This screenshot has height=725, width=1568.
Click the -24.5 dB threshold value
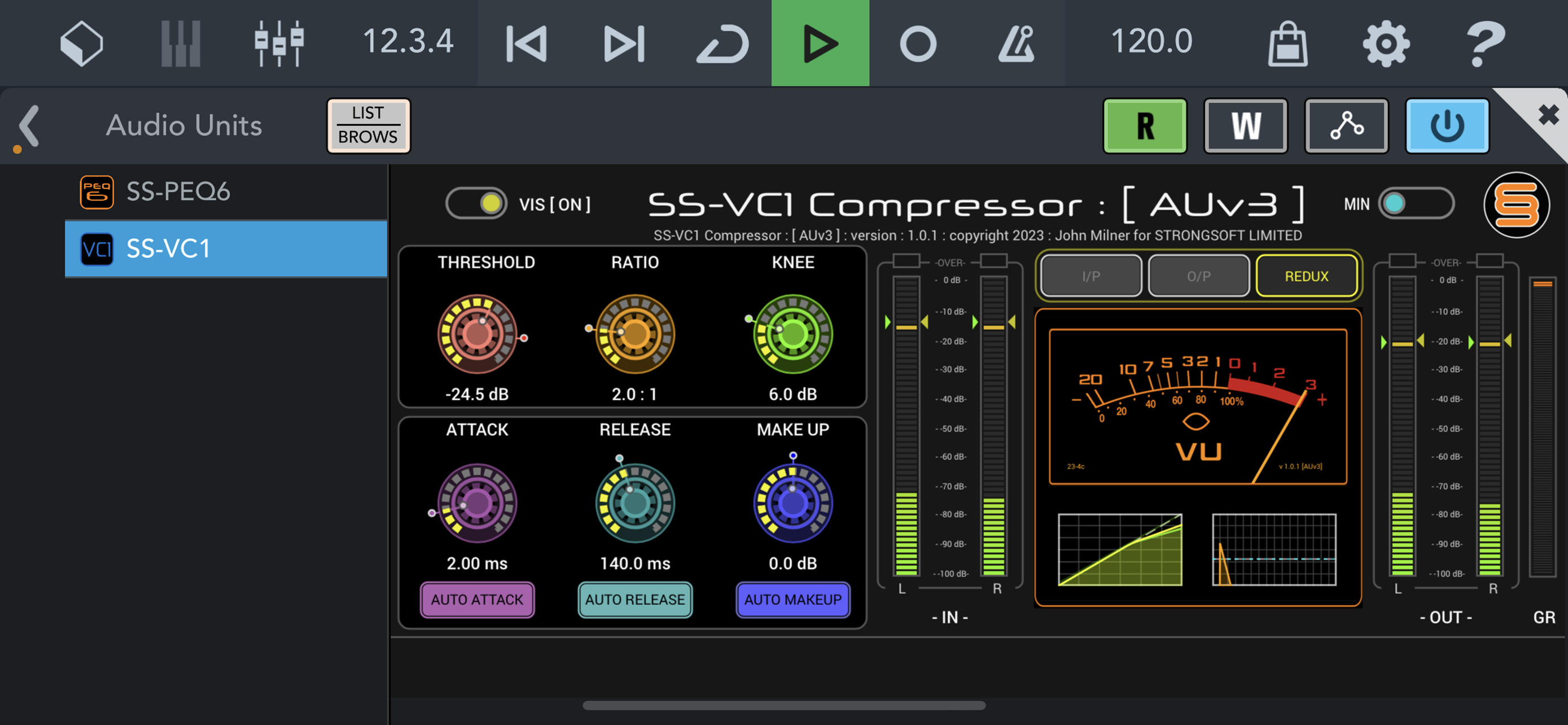click(477, 395)
